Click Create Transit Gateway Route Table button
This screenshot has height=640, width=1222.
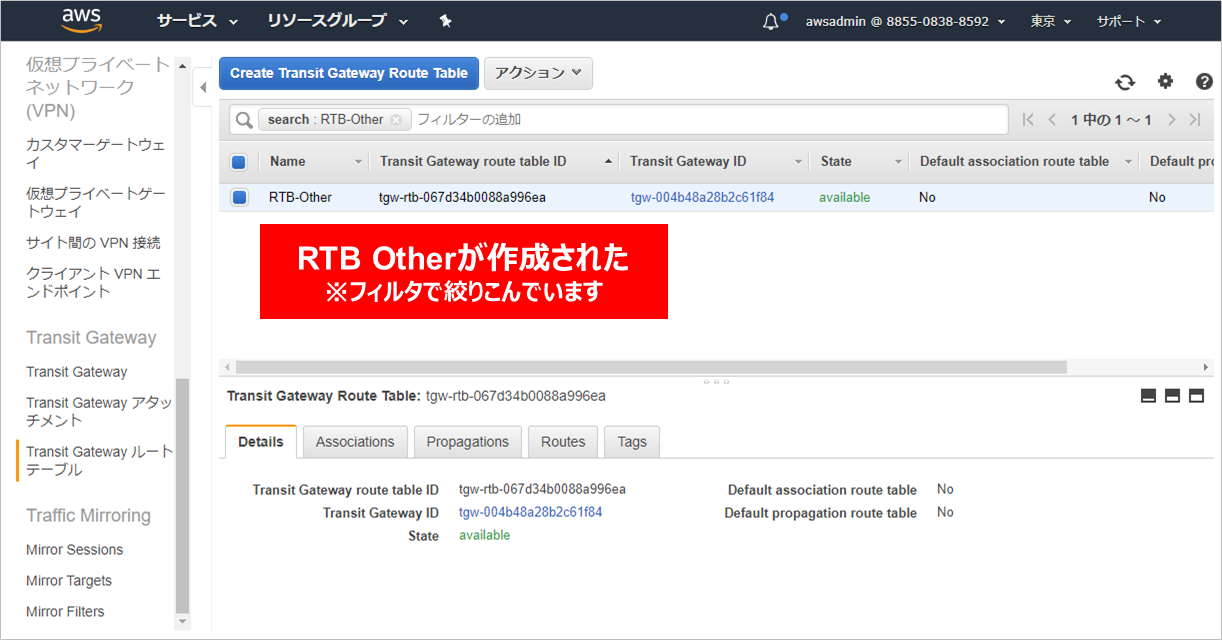[x=349, y=73]
